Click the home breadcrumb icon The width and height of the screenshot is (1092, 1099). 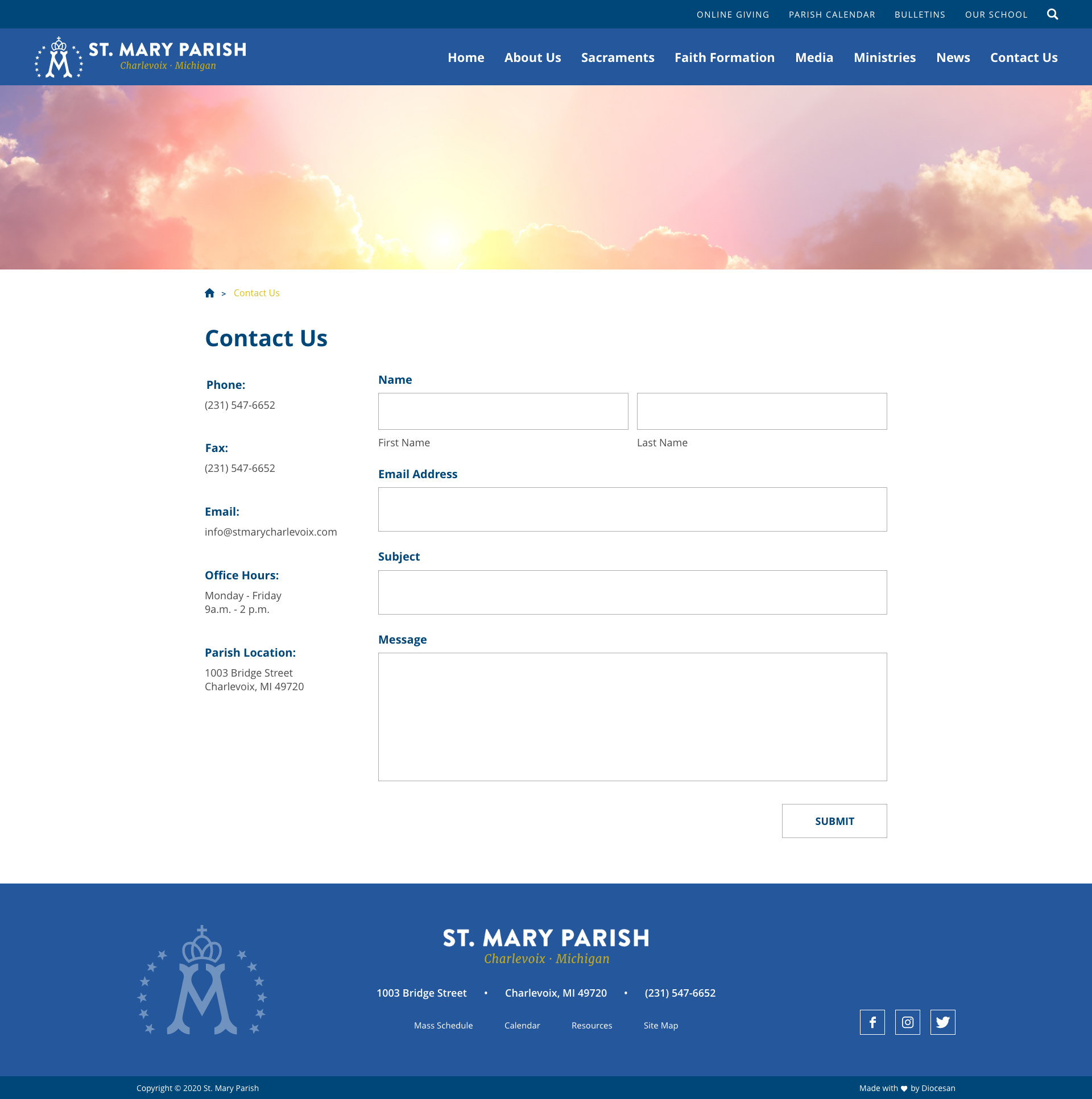[209, 293]
